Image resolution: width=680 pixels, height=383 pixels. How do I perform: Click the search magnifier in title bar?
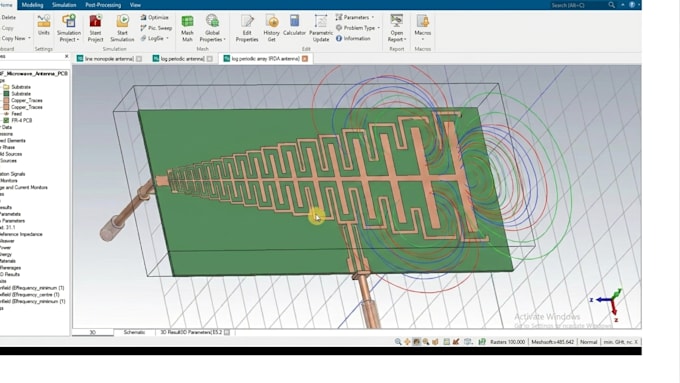611,5
